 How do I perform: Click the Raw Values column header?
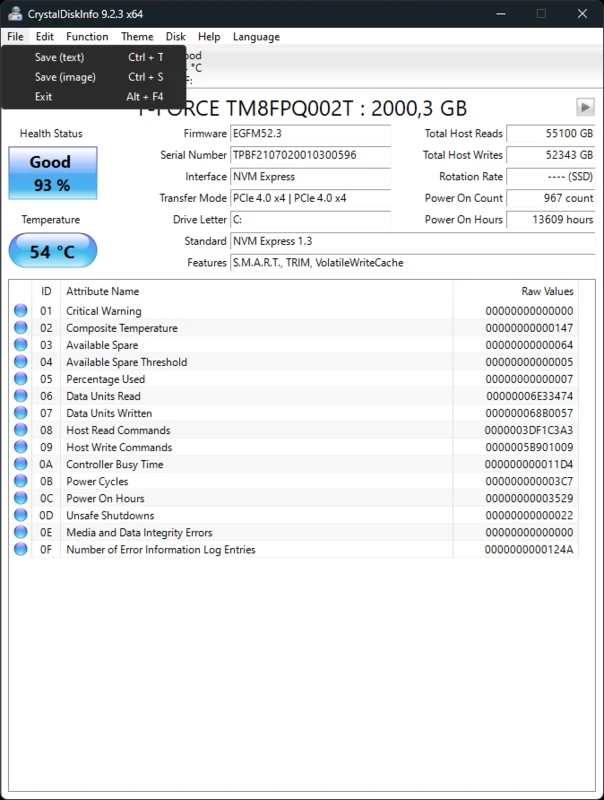547,291
